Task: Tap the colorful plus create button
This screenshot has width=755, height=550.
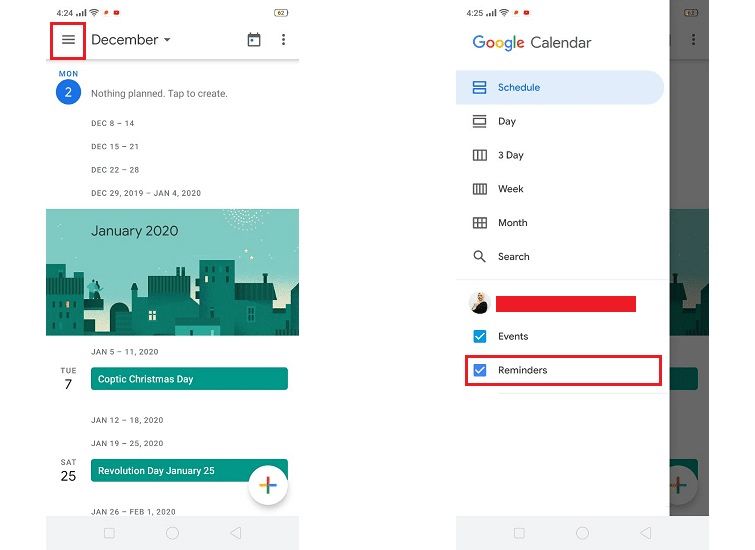Action: point(268,485)
